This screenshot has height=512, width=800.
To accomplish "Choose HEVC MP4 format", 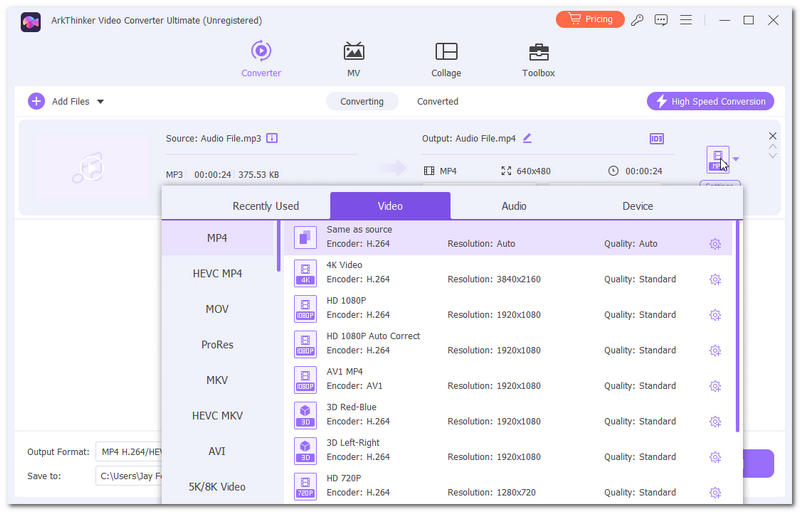I will tap(217, 274).
